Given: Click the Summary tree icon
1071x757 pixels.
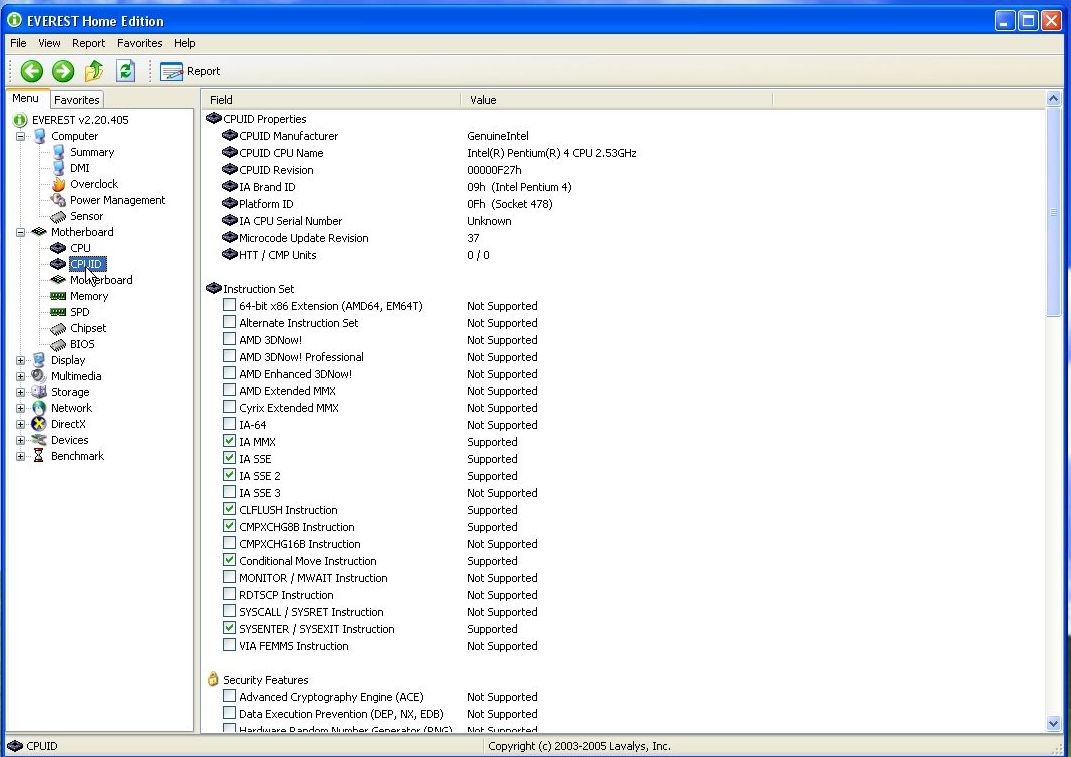Looking at the screenshot, I should click(x=59, y=152).
